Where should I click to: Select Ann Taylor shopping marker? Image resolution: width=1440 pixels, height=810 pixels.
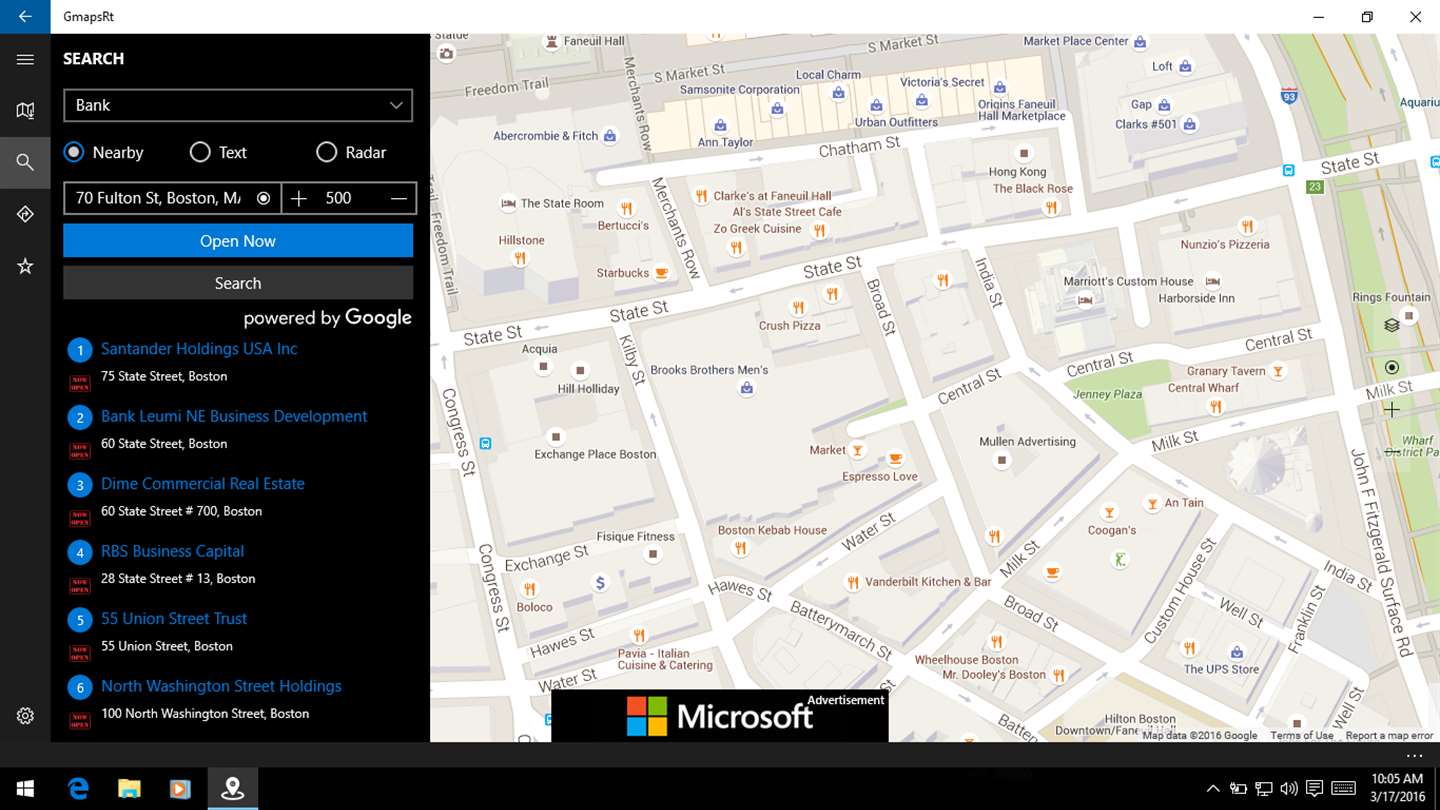(721, 125)
